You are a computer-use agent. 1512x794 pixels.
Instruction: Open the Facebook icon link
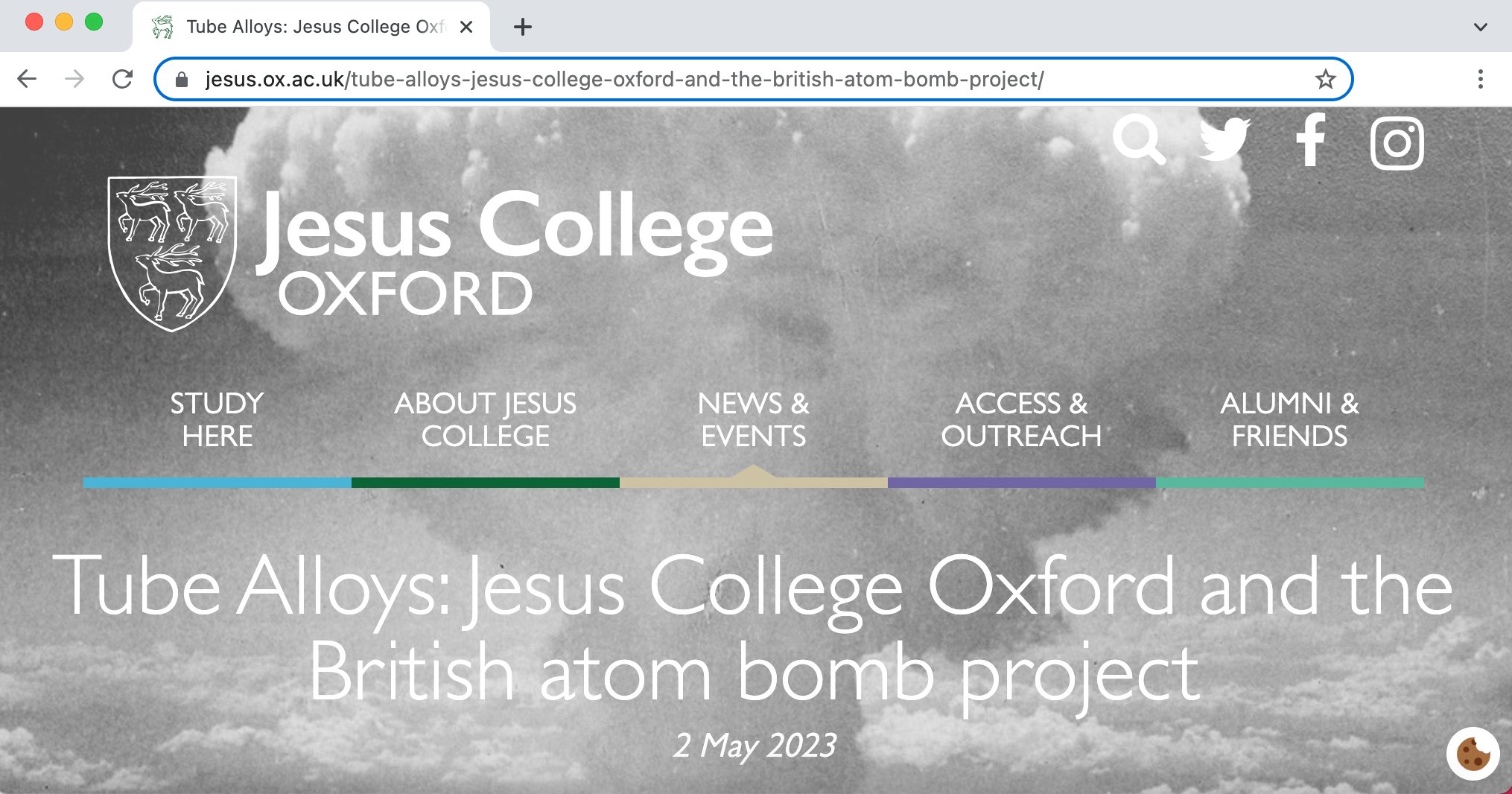(1311, 139)
